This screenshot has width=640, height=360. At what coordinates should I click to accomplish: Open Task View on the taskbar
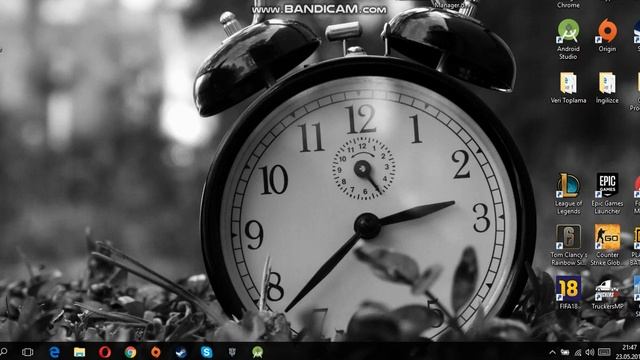27,352
